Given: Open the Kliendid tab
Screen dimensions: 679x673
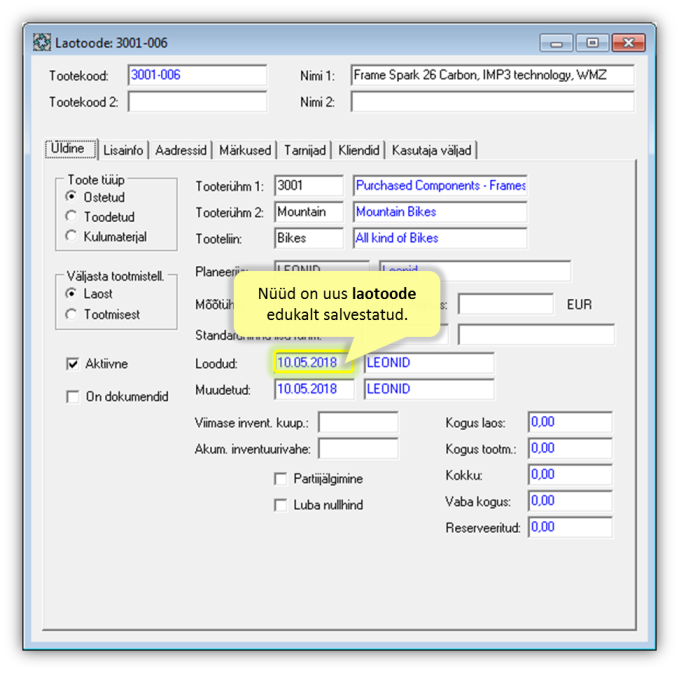Looking at the screenshot, I should tap(359, 150).
